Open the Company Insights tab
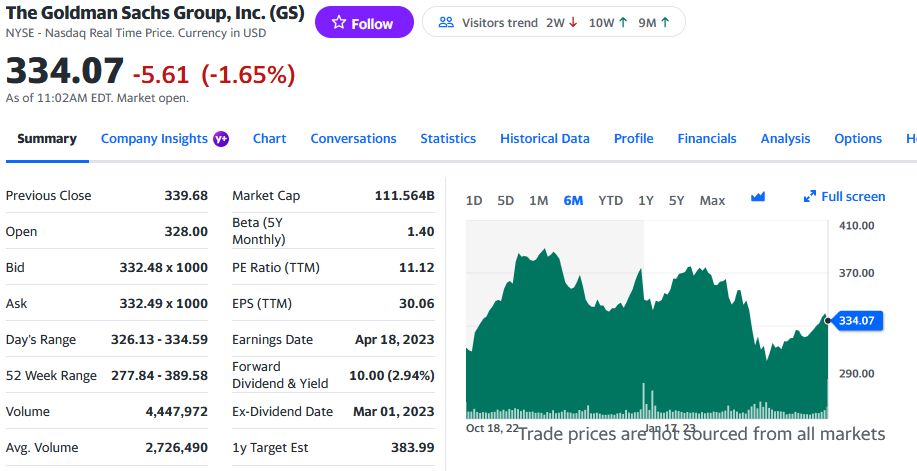The width and height of the screenshot is (917, 471). 154,139
